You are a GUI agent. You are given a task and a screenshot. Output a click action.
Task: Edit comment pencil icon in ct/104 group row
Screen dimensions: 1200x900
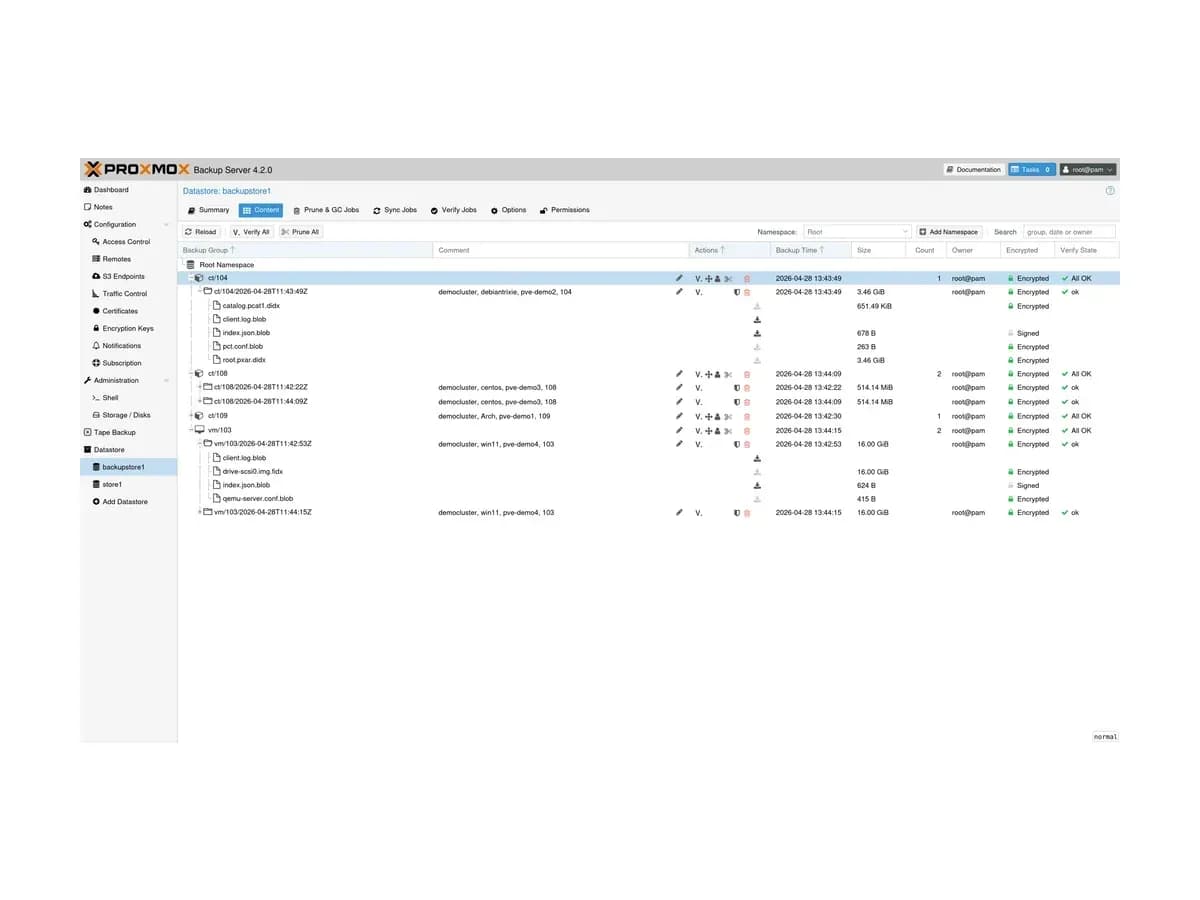[x=679, y=278]
